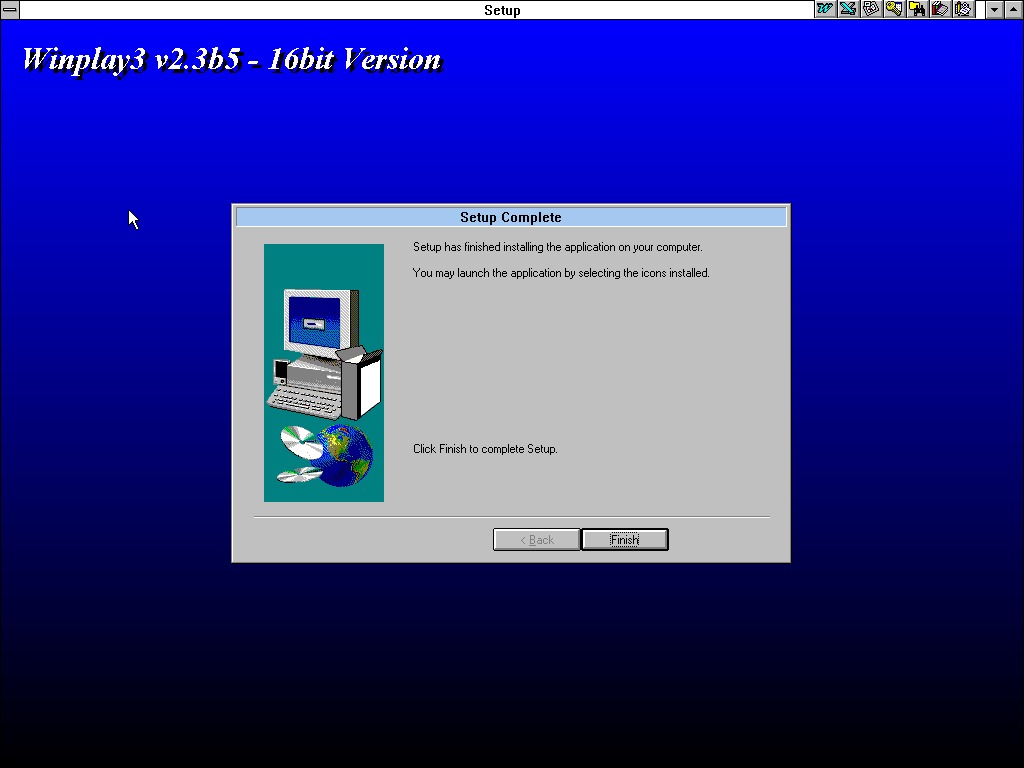Click the 'Click Finish to complete Setup' text

coord(485,449)
